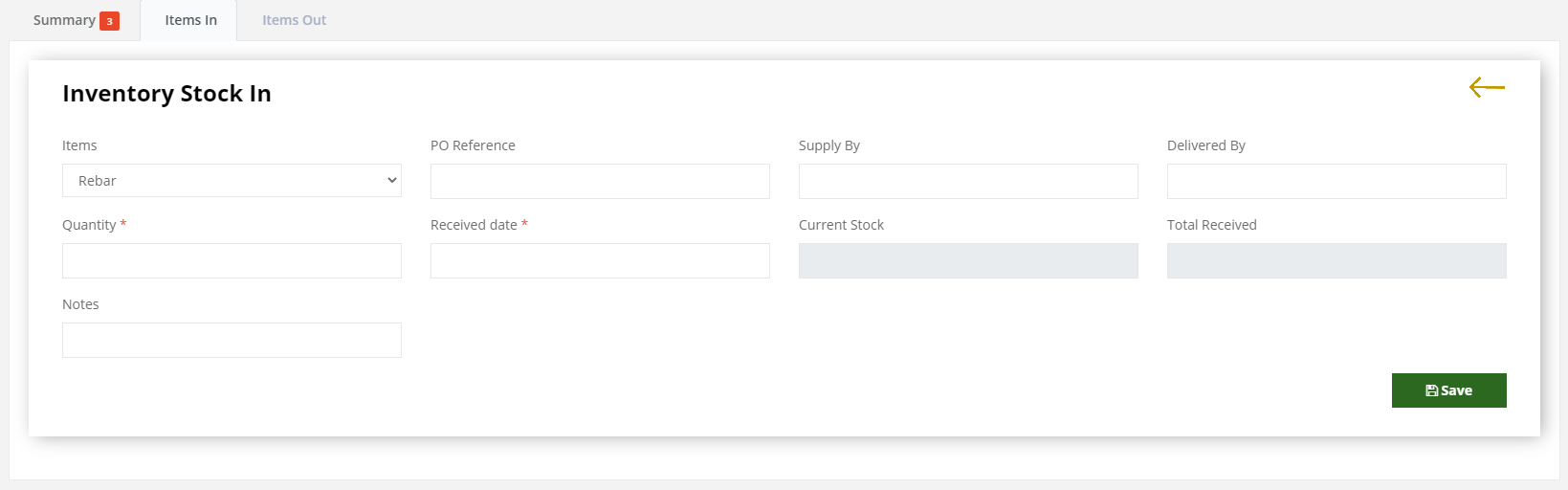1568x490 pixels.
Task: Click the yellow back arrow icon
Action: point(1487,88)
